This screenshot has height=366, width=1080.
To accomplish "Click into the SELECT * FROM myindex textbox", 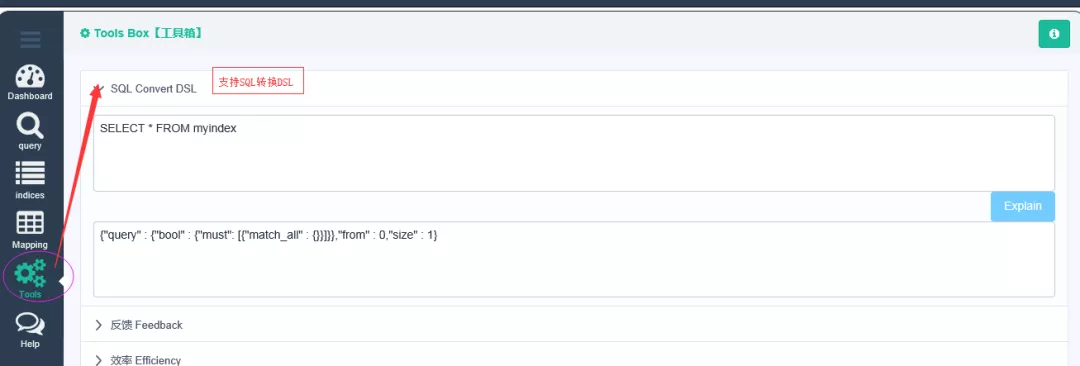I will pyautogui.click(x=574, y=153).
